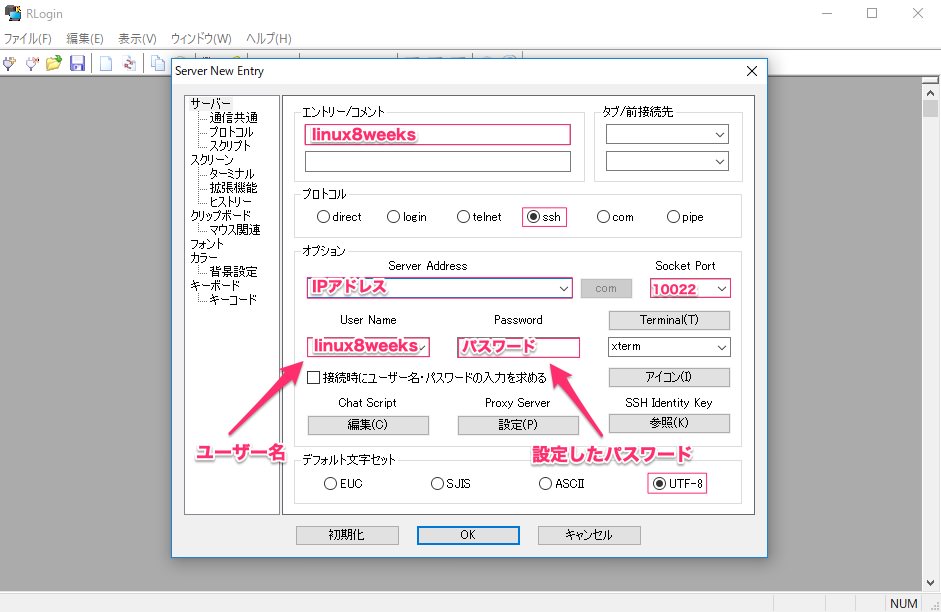Expand the Server Address combo box
Screen dimensions: 941x612
(x=564, y=289)
